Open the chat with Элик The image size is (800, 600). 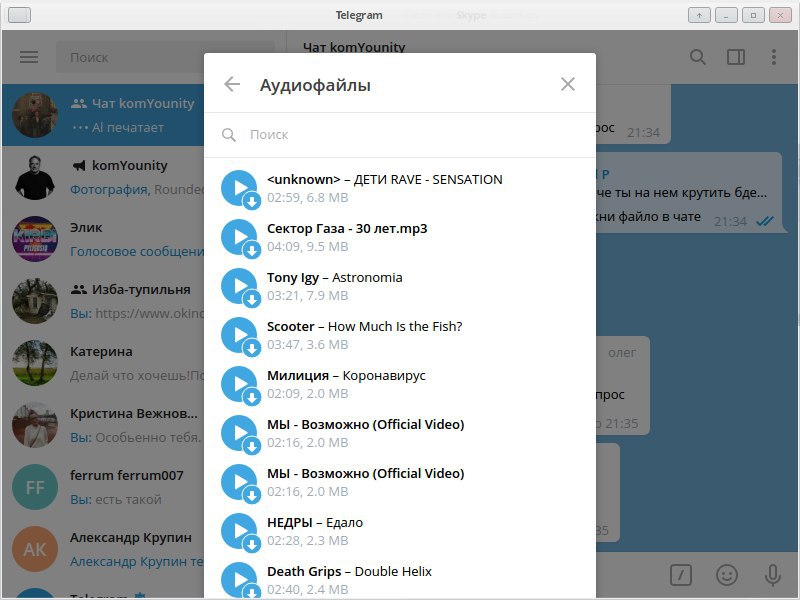[x=103, y=239]
